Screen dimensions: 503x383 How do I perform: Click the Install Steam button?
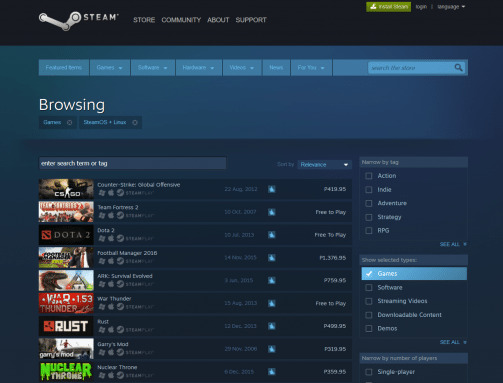389,7
